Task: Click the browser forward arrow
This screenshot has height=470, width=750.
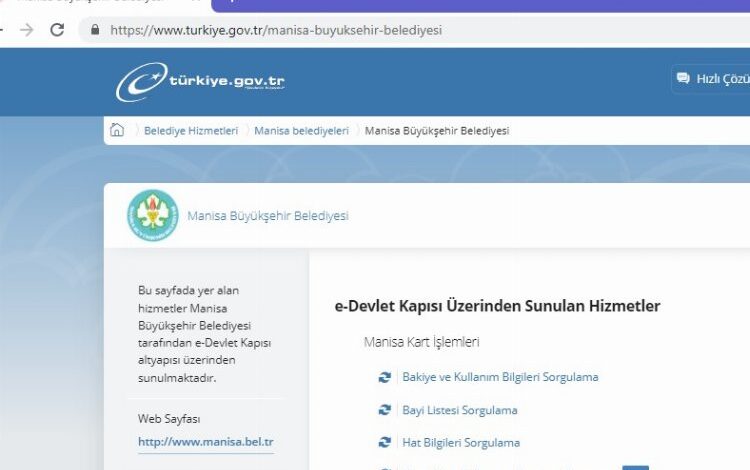Action: [27, 30]
